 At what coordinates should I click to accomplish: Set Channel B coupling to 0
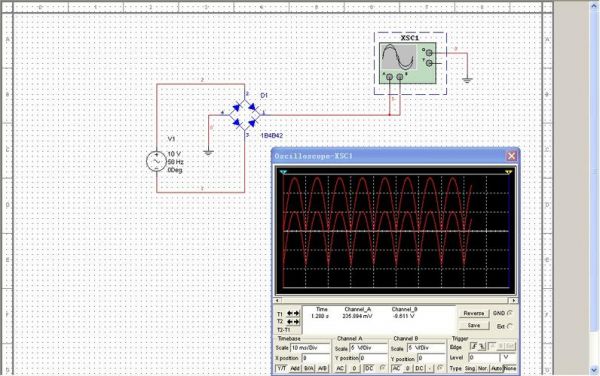408,368
